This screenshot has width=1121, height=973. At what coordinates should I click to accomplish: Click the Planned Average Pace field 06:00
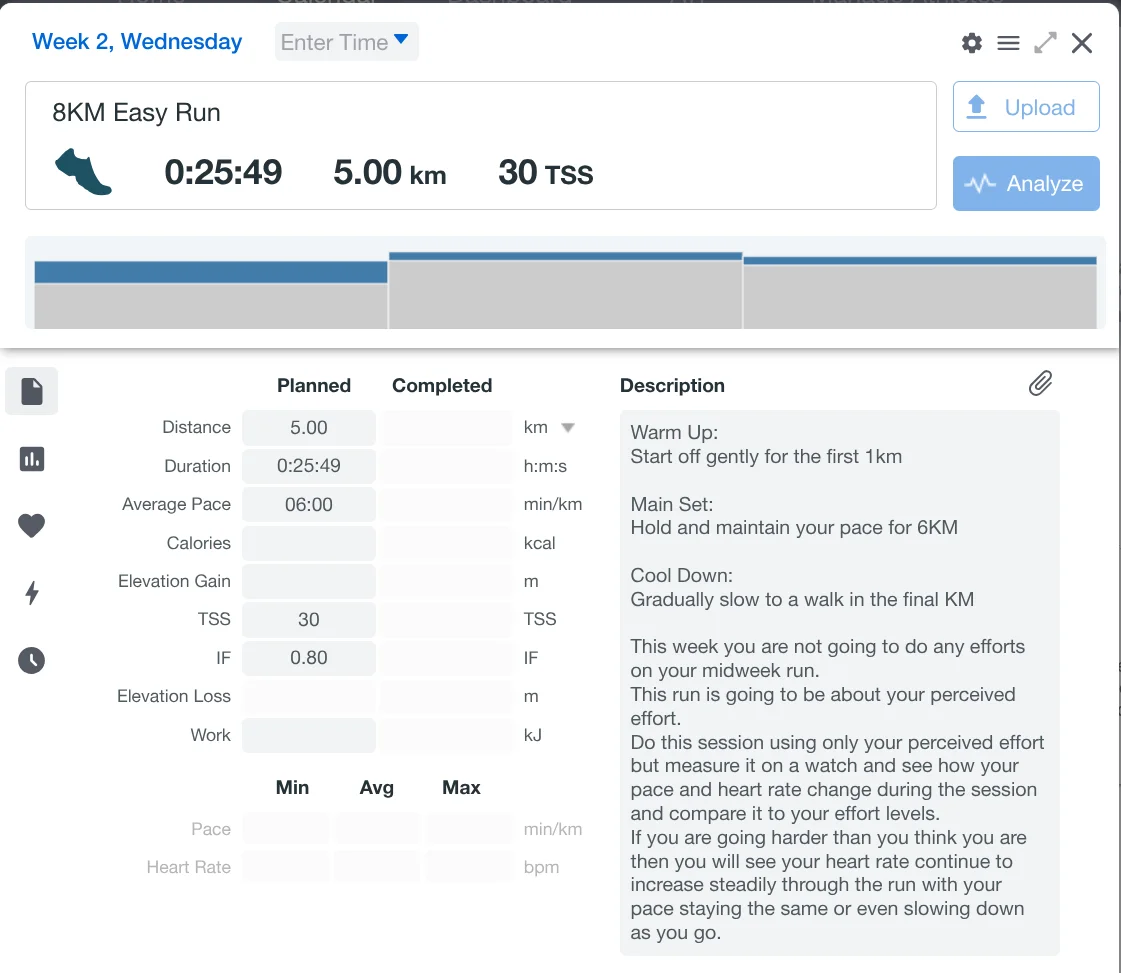point(309,505)
